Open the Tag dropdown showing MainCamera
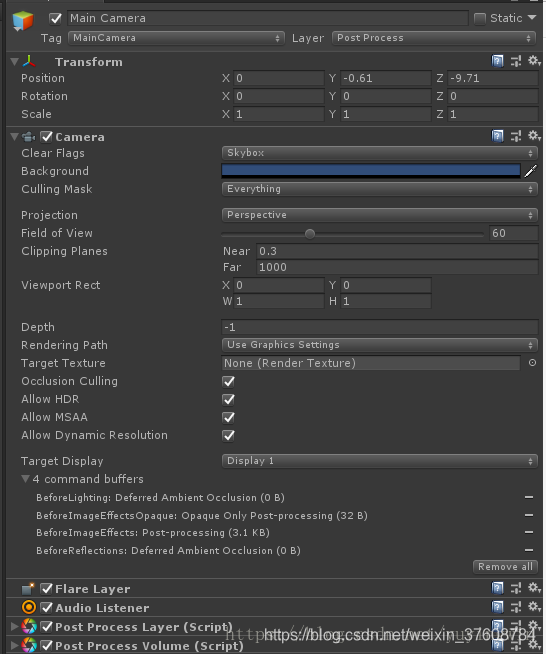Screen dimensions: 546x654 (176, 38)
